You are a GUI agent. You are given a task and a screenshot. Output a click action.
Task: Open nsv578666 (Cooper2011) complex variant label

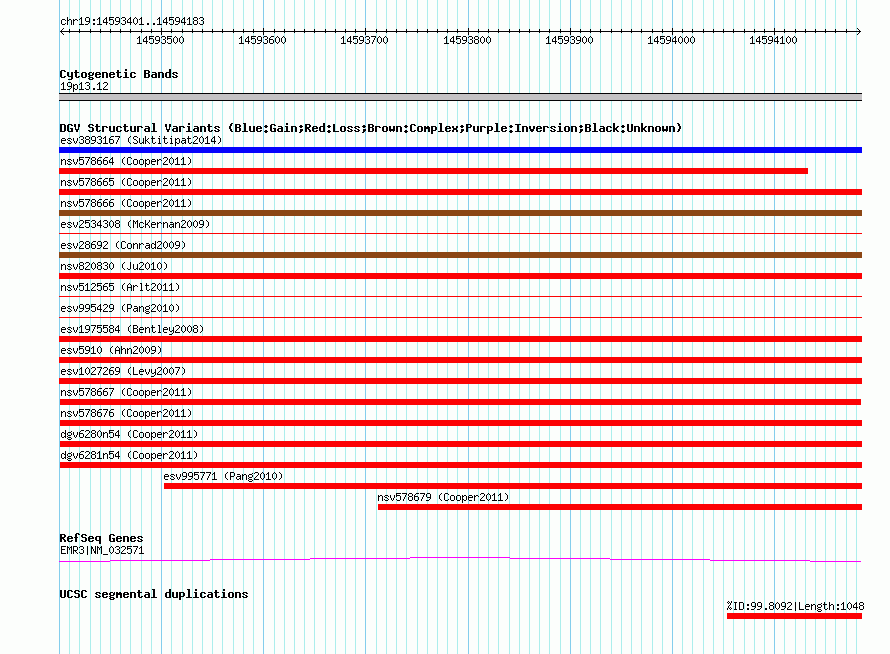126,203
